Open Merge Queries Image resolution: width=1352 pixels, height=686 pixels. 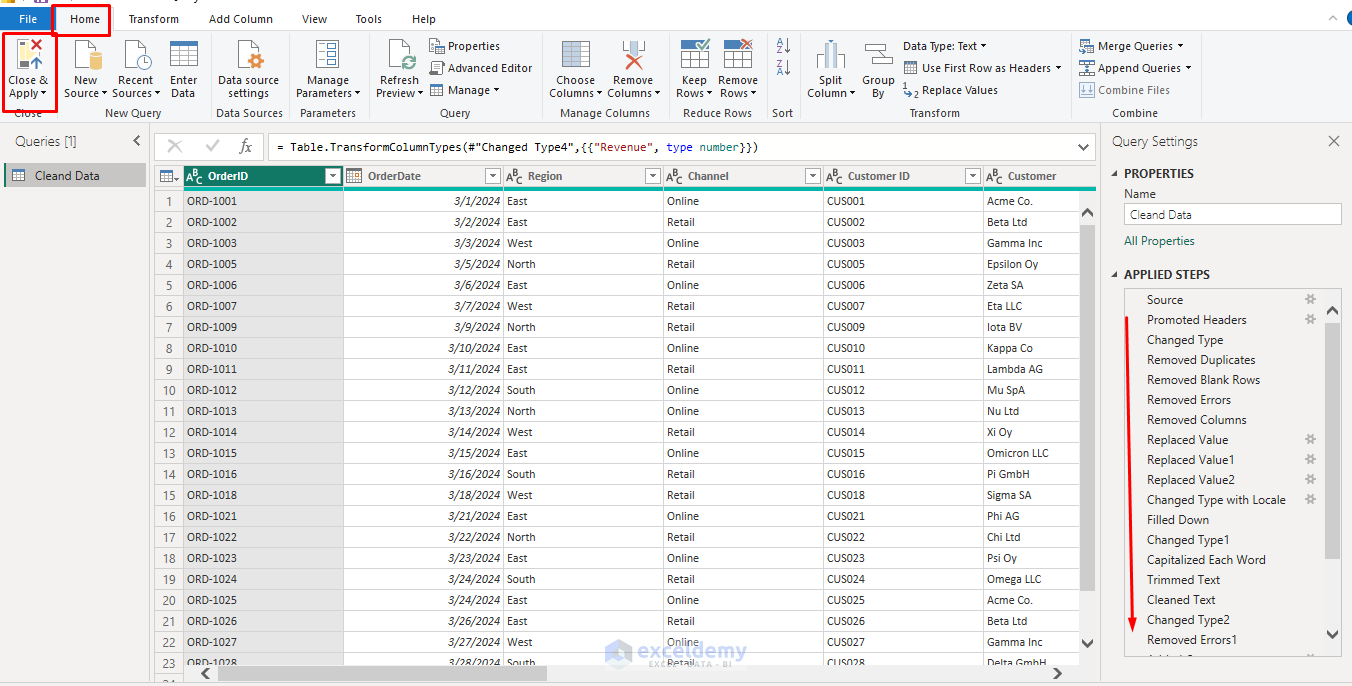click(1130, 46)
